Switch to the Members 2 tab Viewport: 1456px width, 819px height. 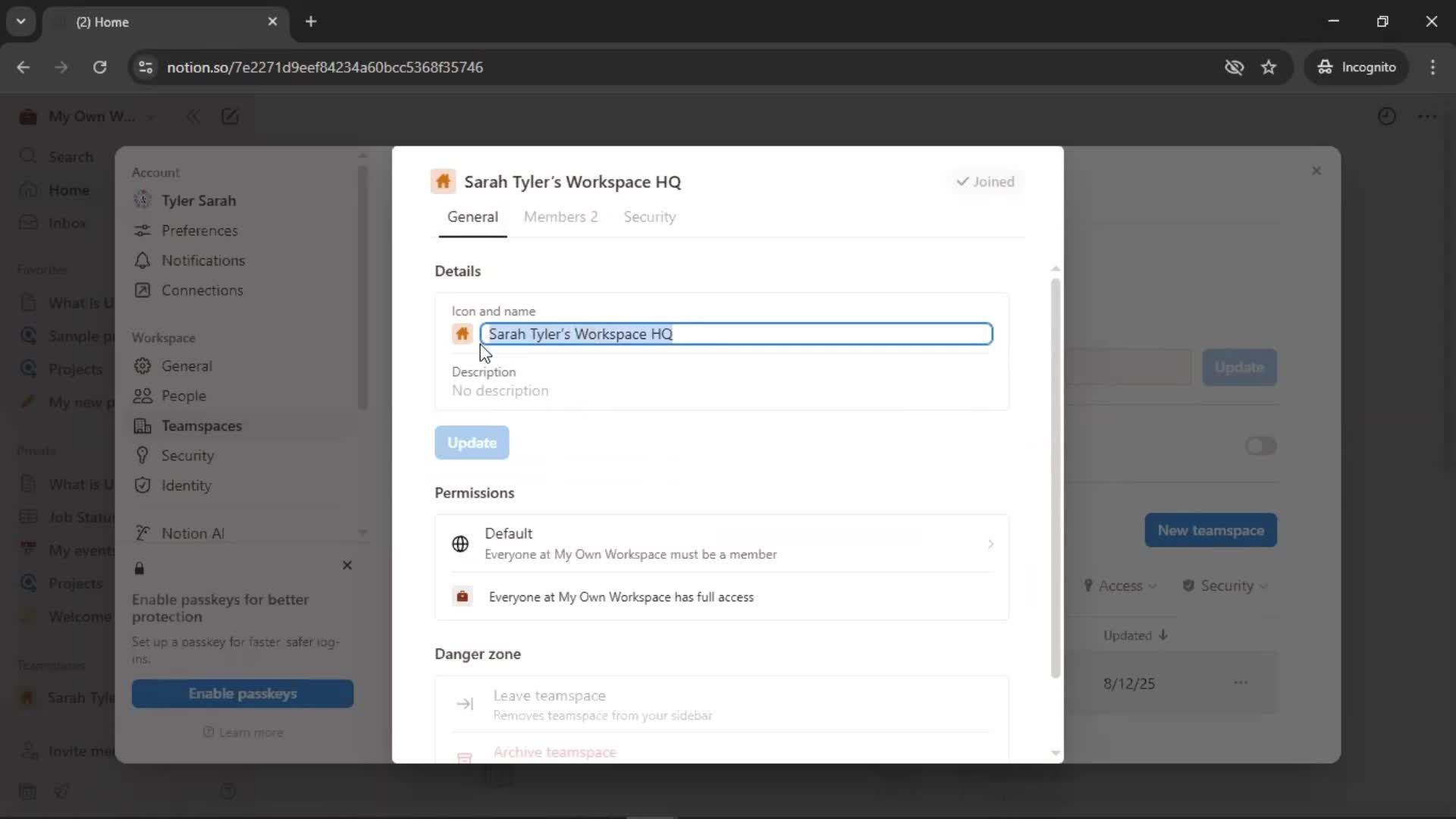point(560,217)
